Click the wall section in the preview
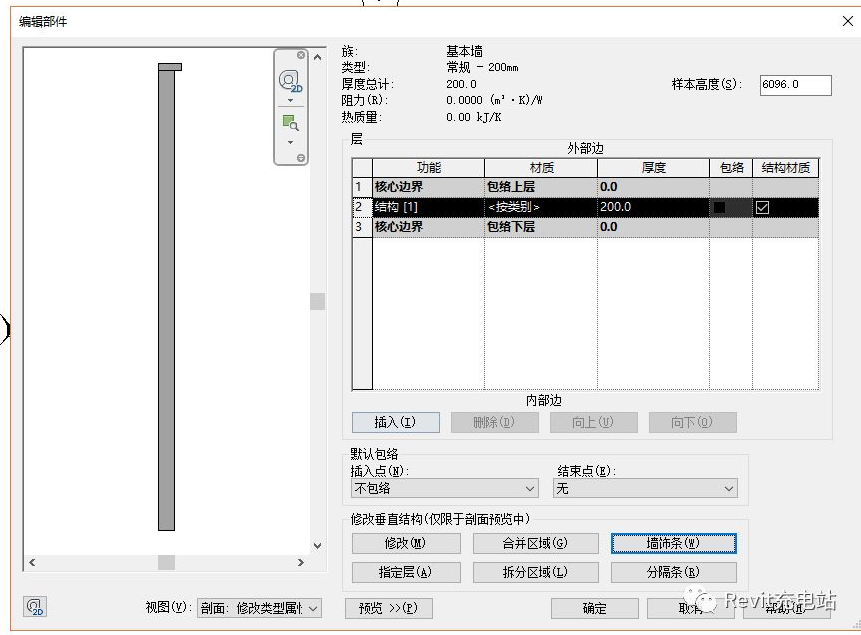The width and height of the screenshot is (861, 635). pos(166,299)
